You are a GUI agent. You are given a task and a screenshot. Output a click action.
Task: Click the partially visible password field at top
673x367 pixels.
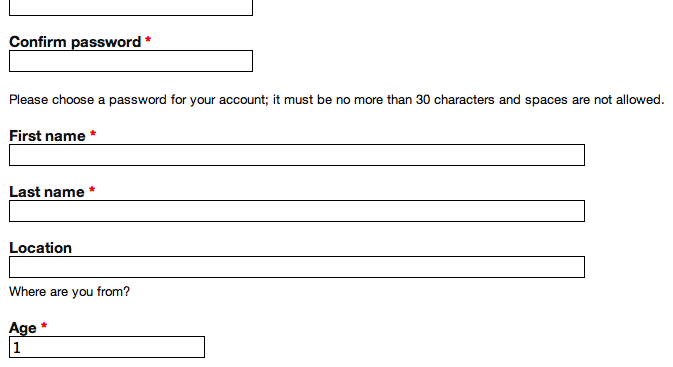[131, 8]
